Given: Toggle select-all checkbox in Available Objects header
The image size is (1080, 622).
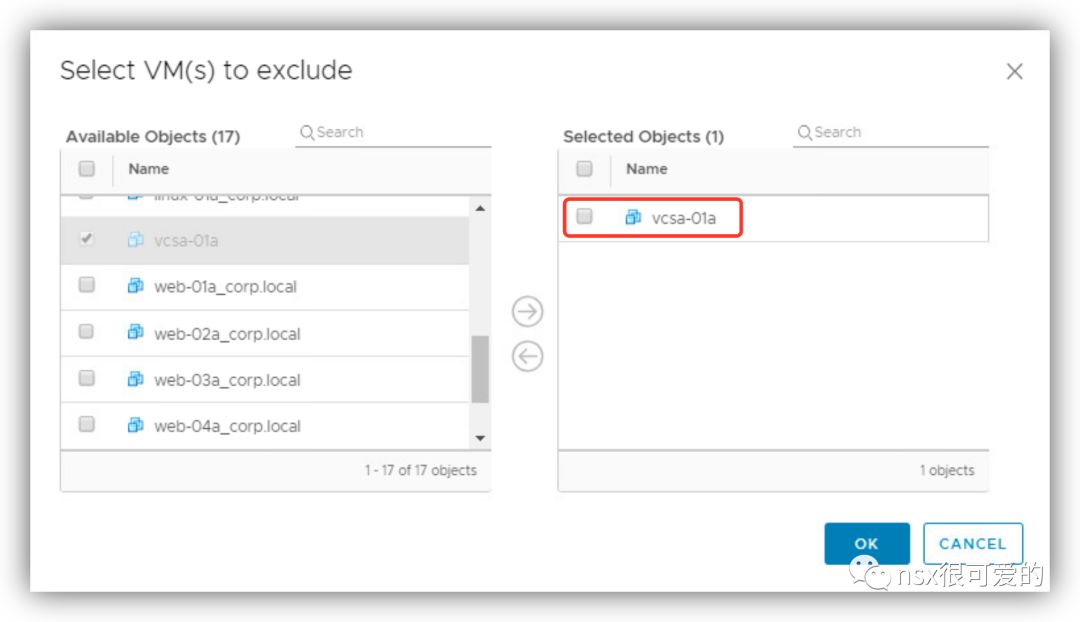Looking at the screenshot, I should (87, 169).
